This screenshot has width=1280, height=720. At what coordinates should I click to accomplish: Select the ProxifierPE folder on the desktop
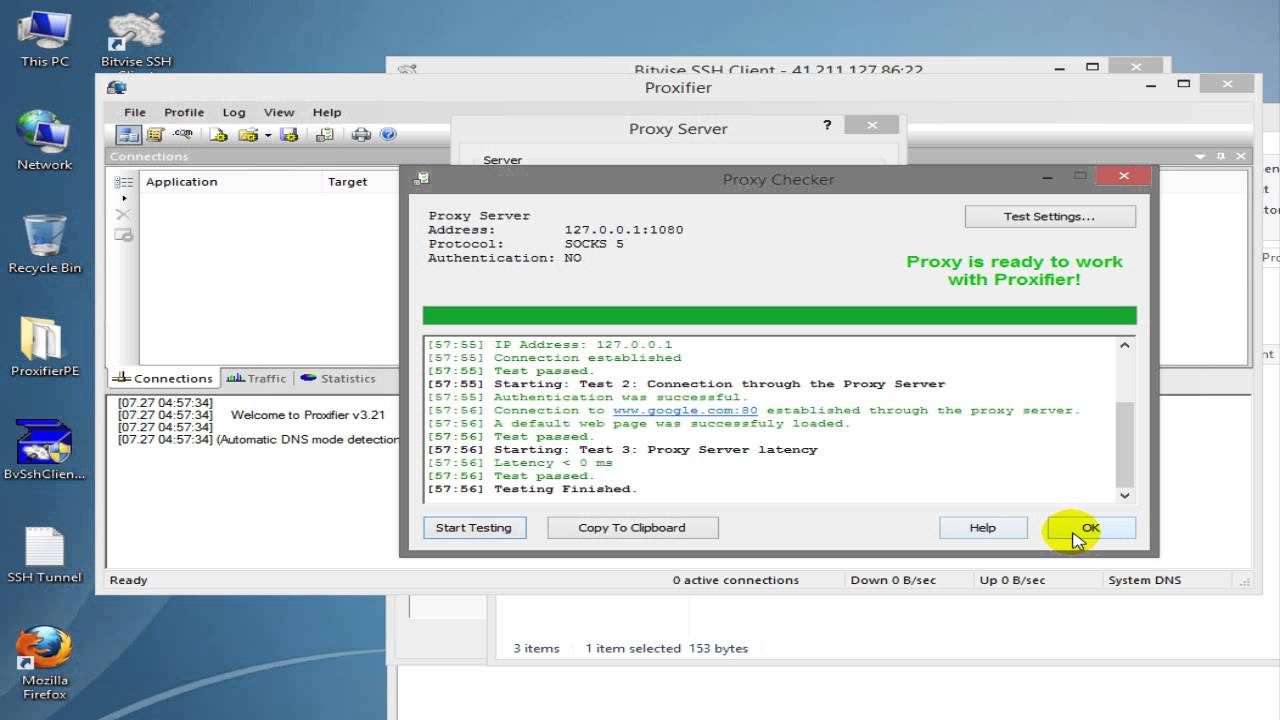(x=45, y=347)
